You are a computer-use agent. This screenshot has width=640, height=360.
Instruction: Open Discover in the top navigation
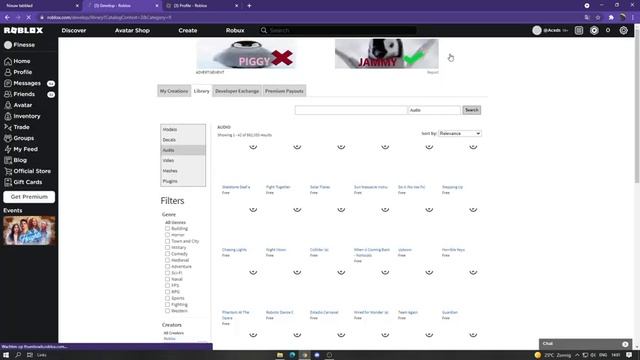click(x=74, y=31)
